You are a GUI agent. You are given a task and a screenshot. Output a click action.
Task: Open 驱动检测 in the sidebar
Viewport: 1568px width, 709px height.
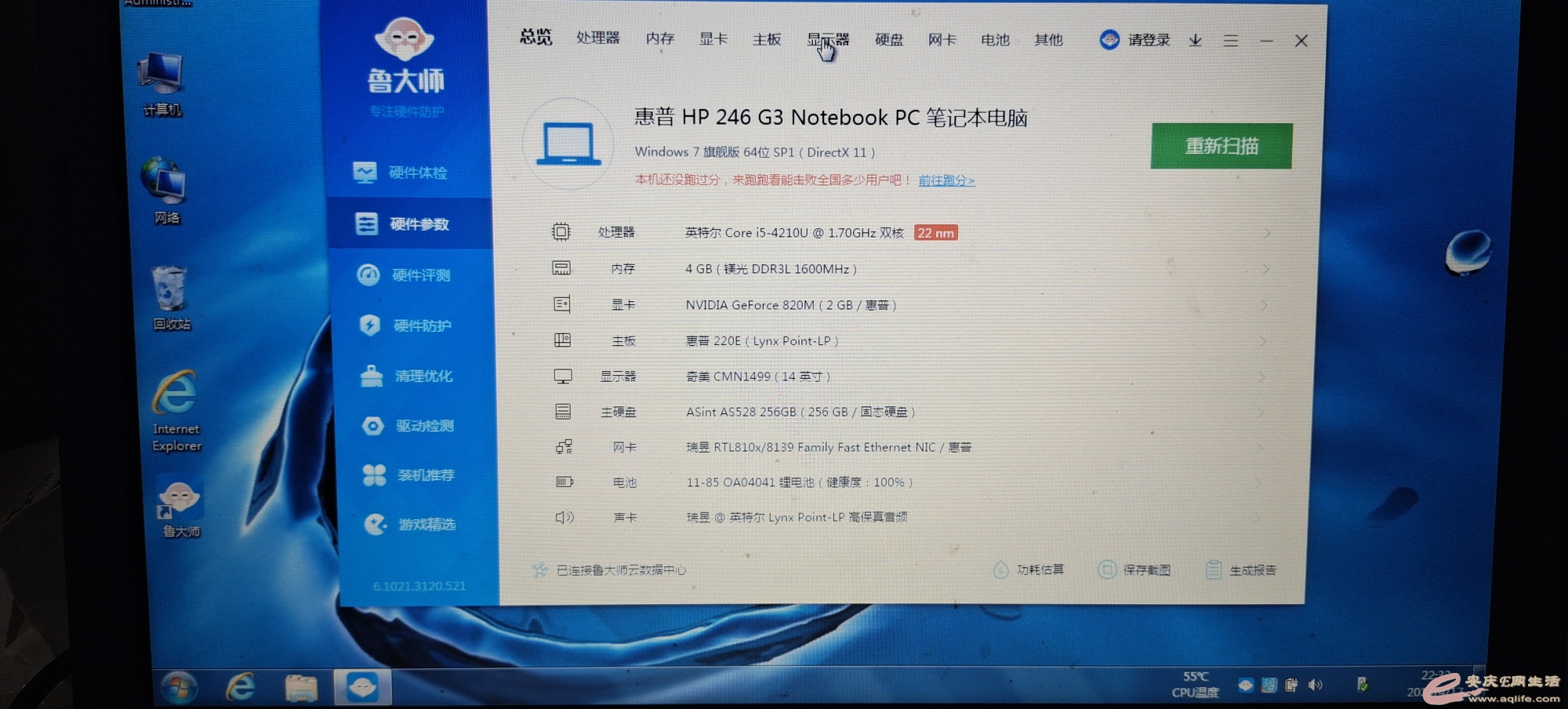[423, 426]
